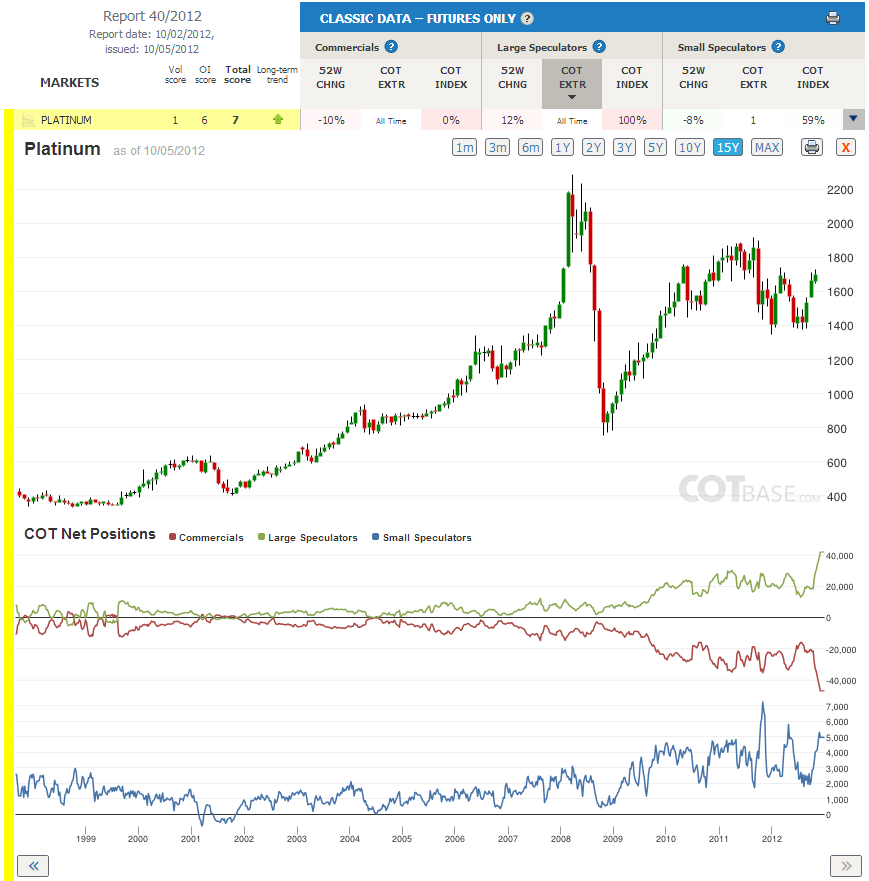Click the 2012 label on time axis
The width and height of the screenshot is (869, 881).
click(x=771, y=838)
